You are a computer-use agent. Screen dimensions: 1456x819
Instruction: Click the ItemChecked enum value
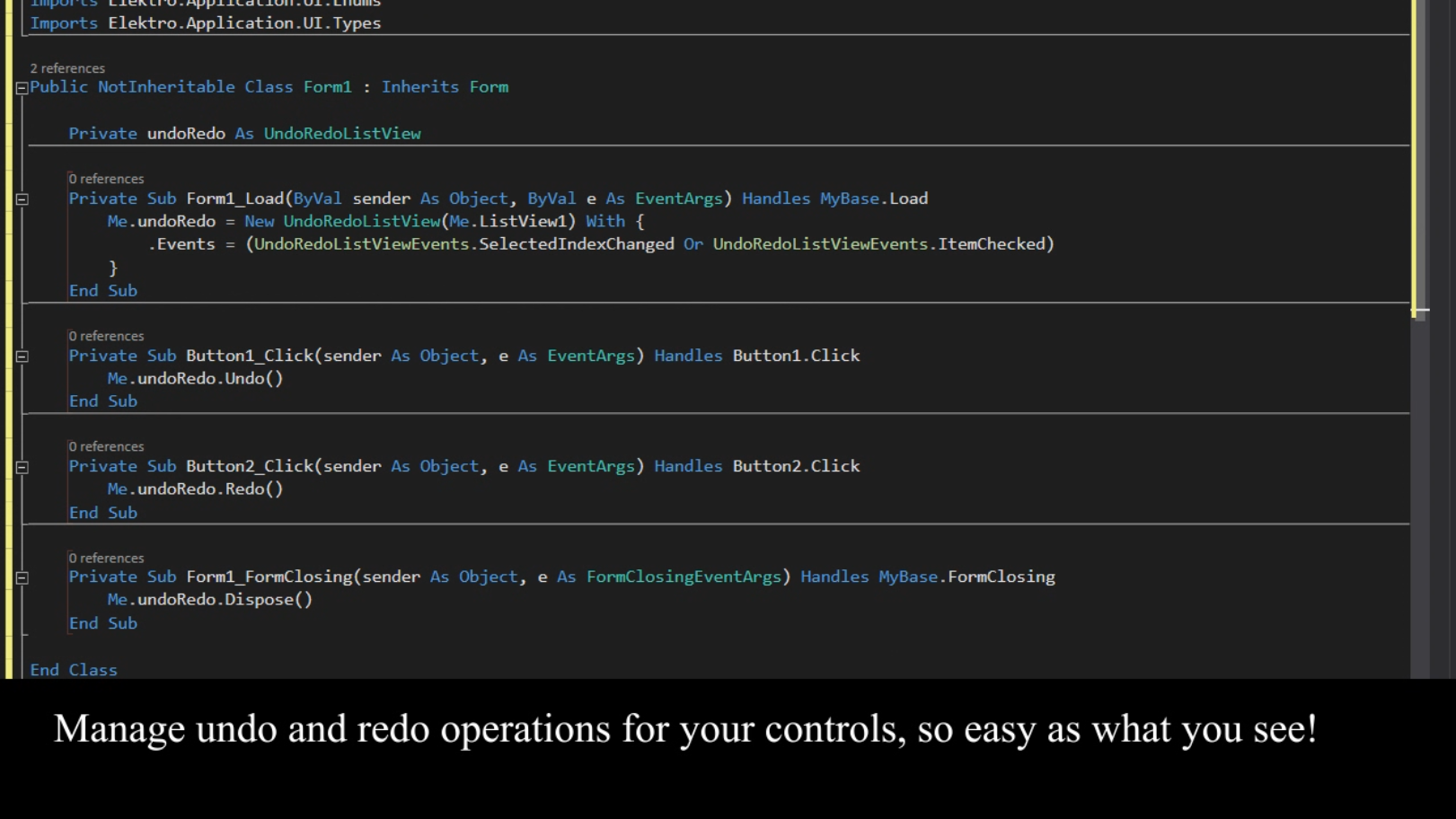(x=993, y=243)
